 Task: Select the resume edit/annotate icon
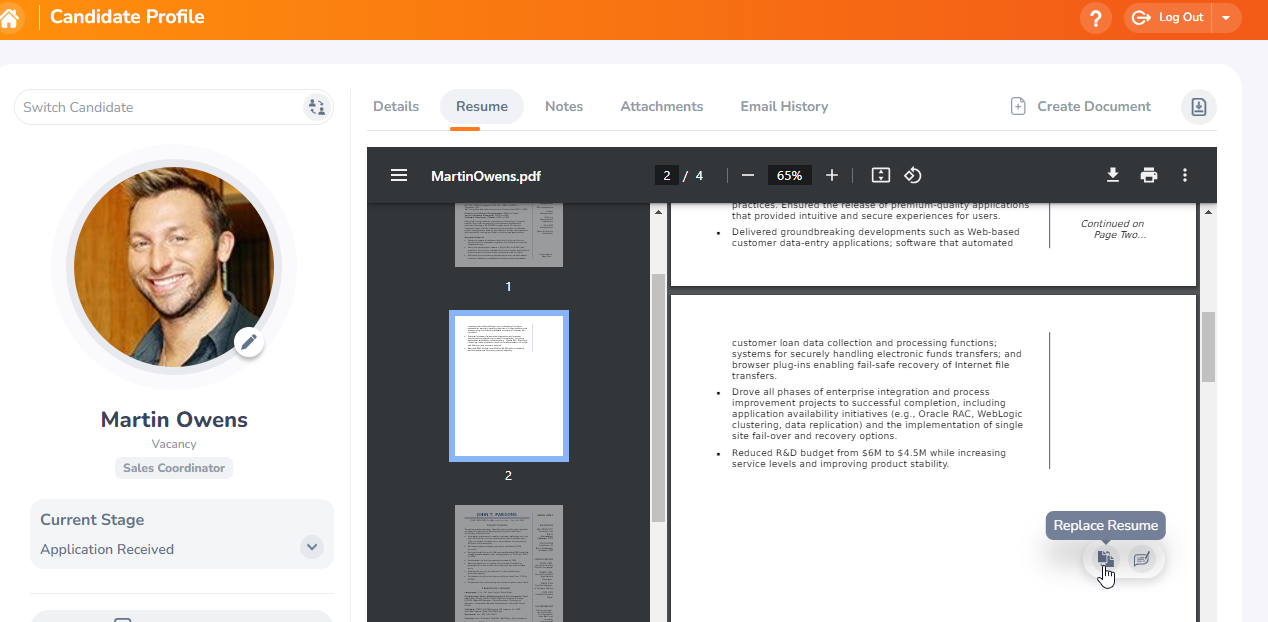1142,559
